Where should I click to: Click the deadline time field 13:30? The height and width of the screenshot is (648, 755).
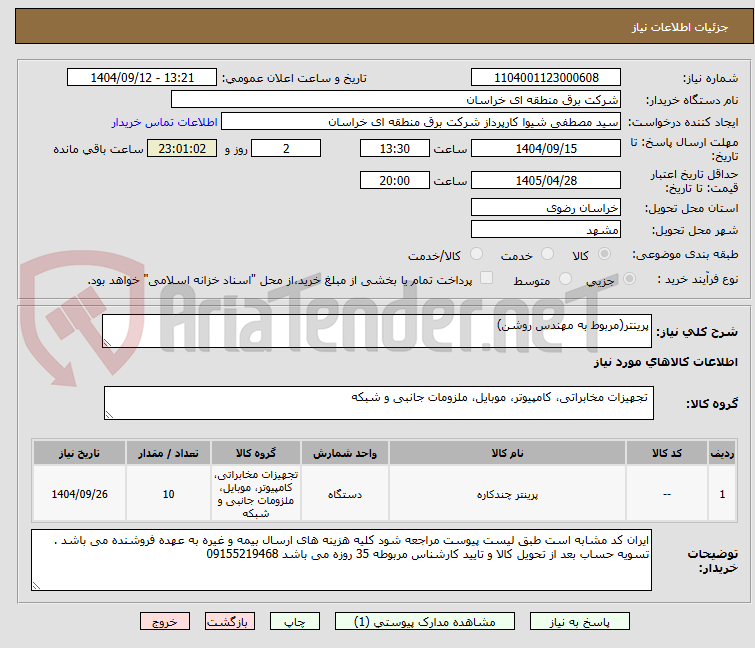[x=395, y=148]
